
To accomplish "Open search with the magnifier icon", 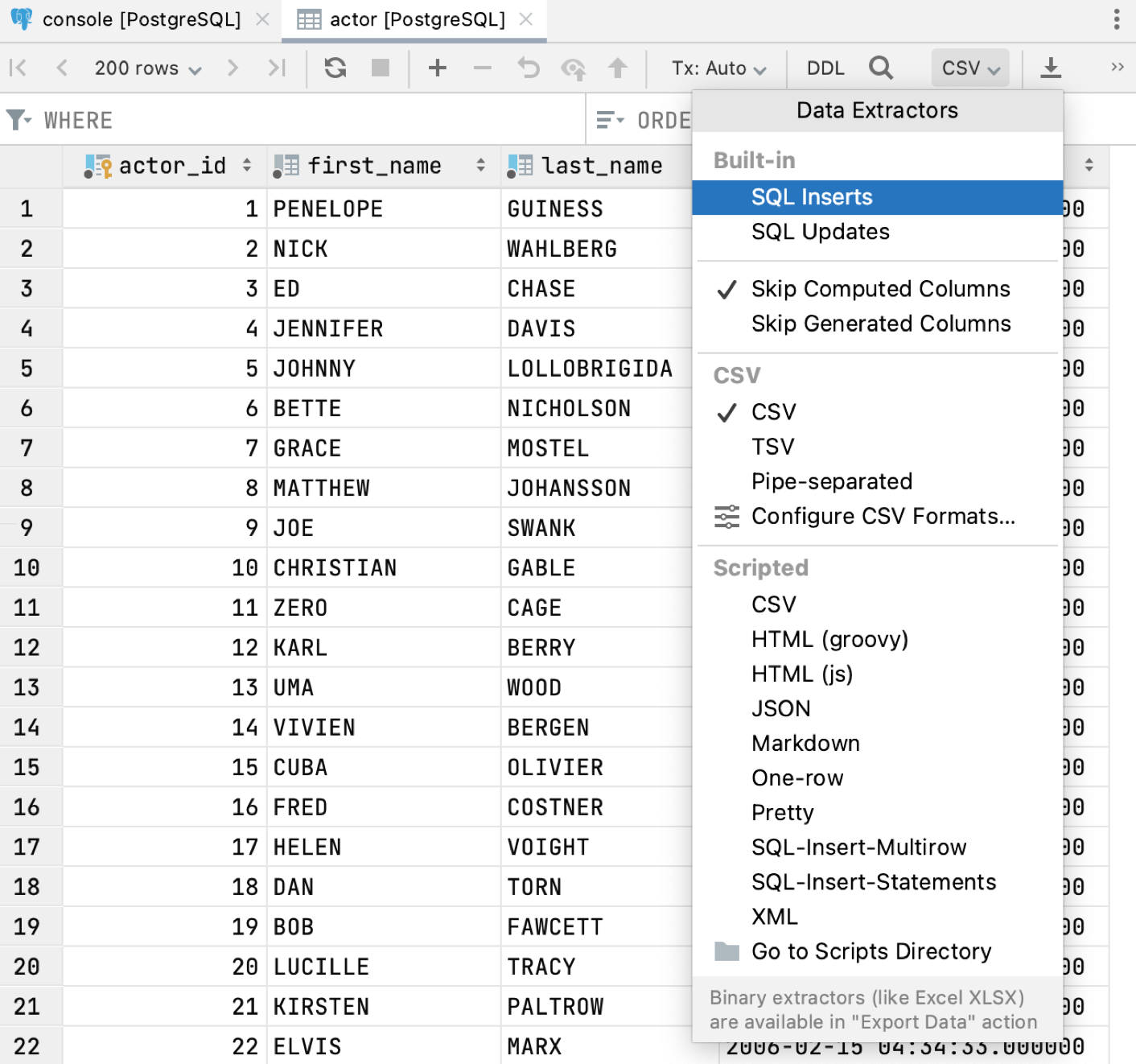I will pos(881,68).
